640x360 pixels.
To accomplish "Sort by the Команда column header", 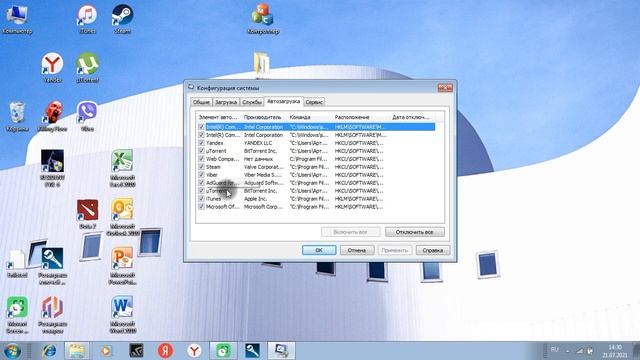I will [x=310, y=117].
